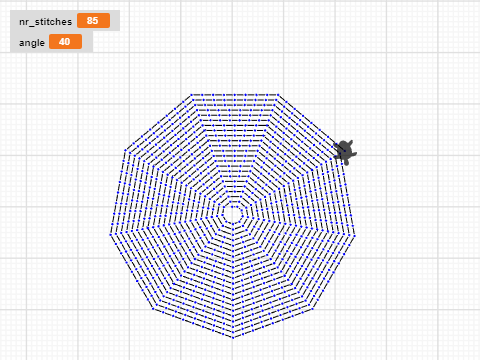The width and height of the screenshot is (480, 360).
Task: Click the turtle sprite on the stage
Action: [345, 152]
